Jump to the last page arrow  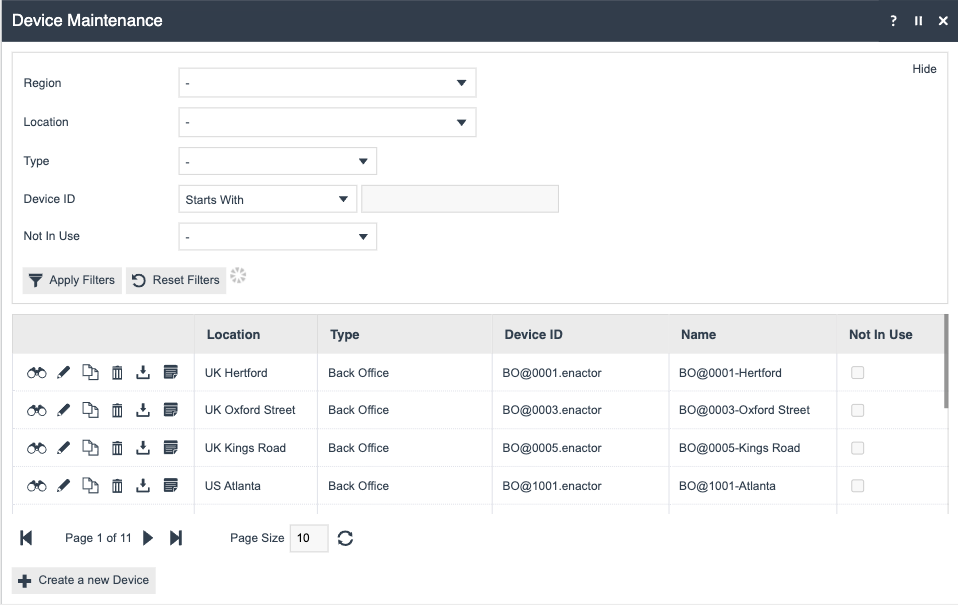point(176,538)
